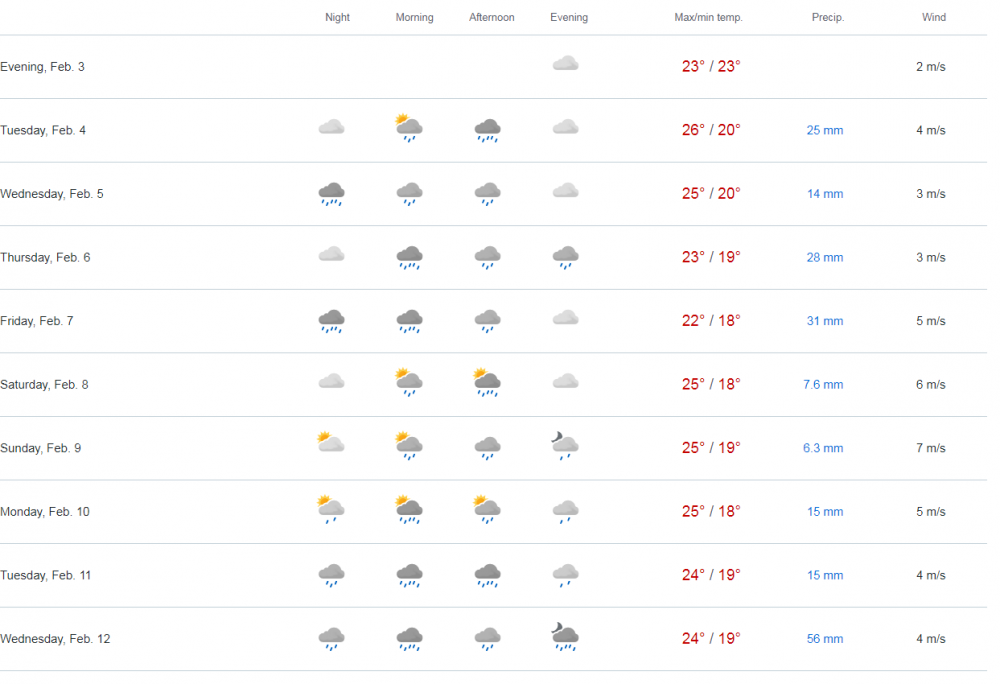Open the 56 mm precipitation link for Feb. 12
The width and height of the screenshot is (1000, 684).
tap(824, 638)
